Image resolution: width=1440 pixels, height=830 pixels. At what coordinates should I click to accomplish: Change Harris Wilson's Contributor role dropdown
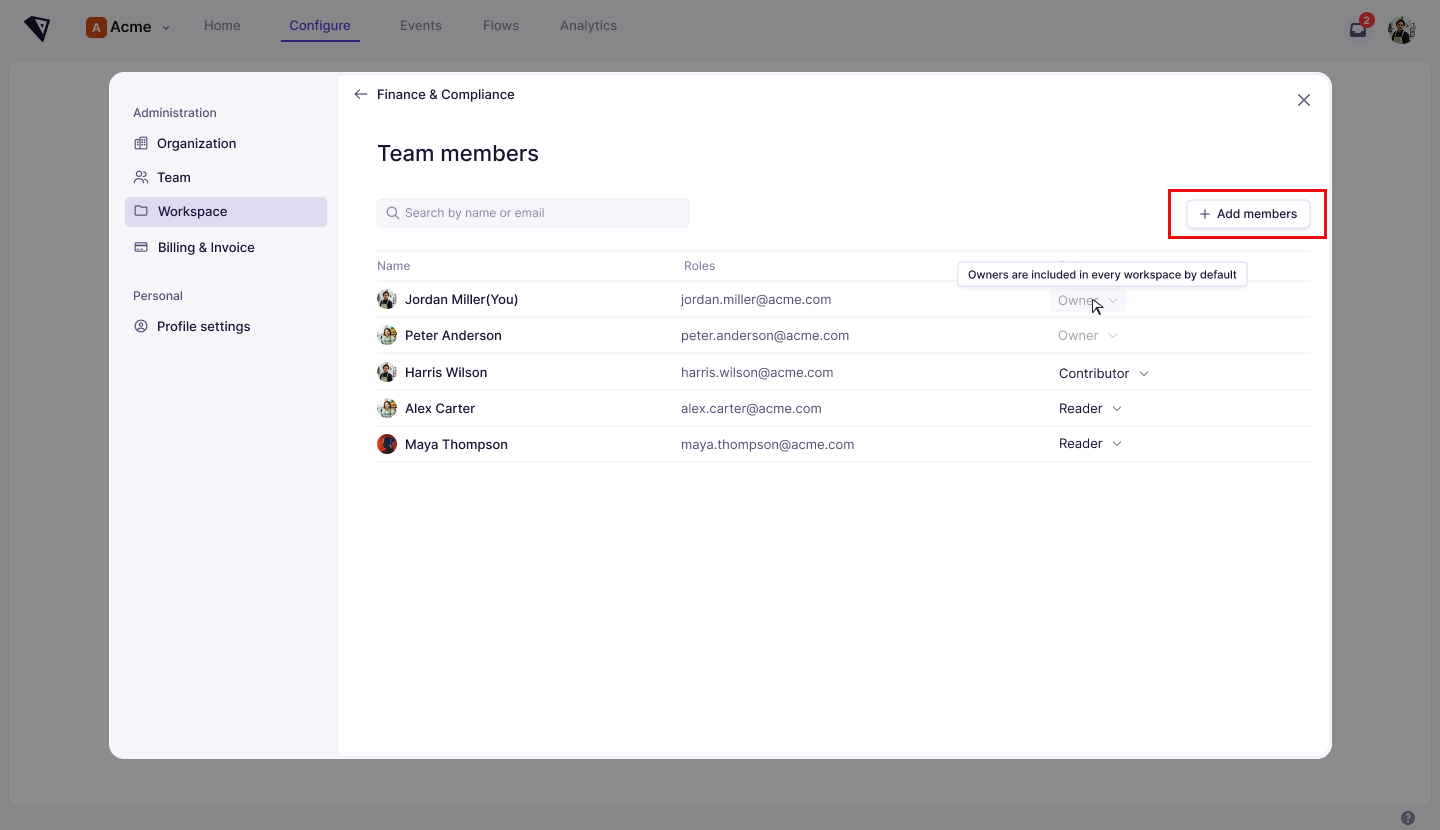1104,373
